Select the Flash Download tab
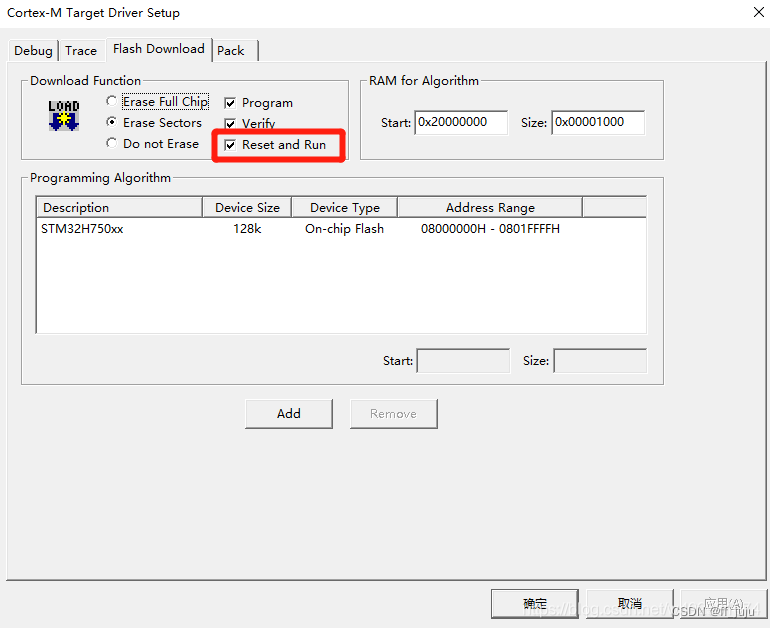Viewport: 770px width, 628px height. [x=159, y=49]
